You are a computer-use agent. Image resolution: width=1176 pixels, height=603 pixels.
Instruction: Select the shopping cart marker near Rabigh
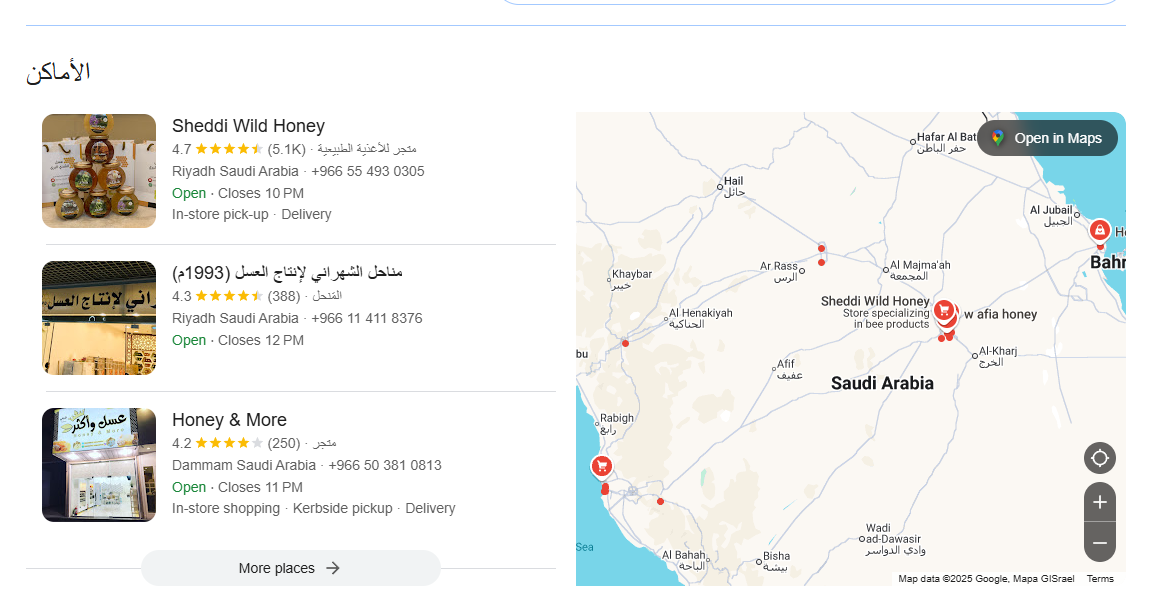point(601,466)
